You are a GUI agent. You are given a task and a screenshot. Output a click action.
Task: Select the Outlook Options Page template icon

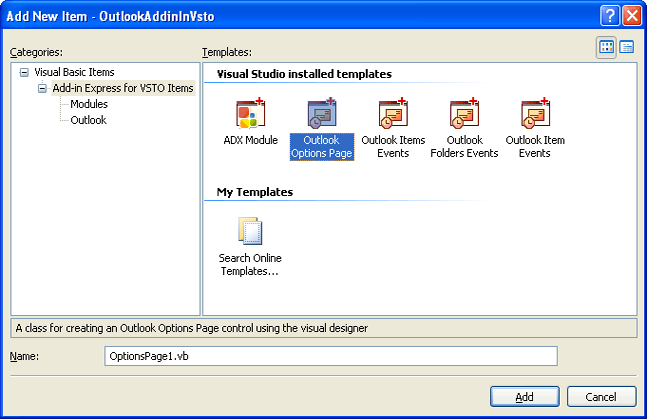[x=322, y=113]
